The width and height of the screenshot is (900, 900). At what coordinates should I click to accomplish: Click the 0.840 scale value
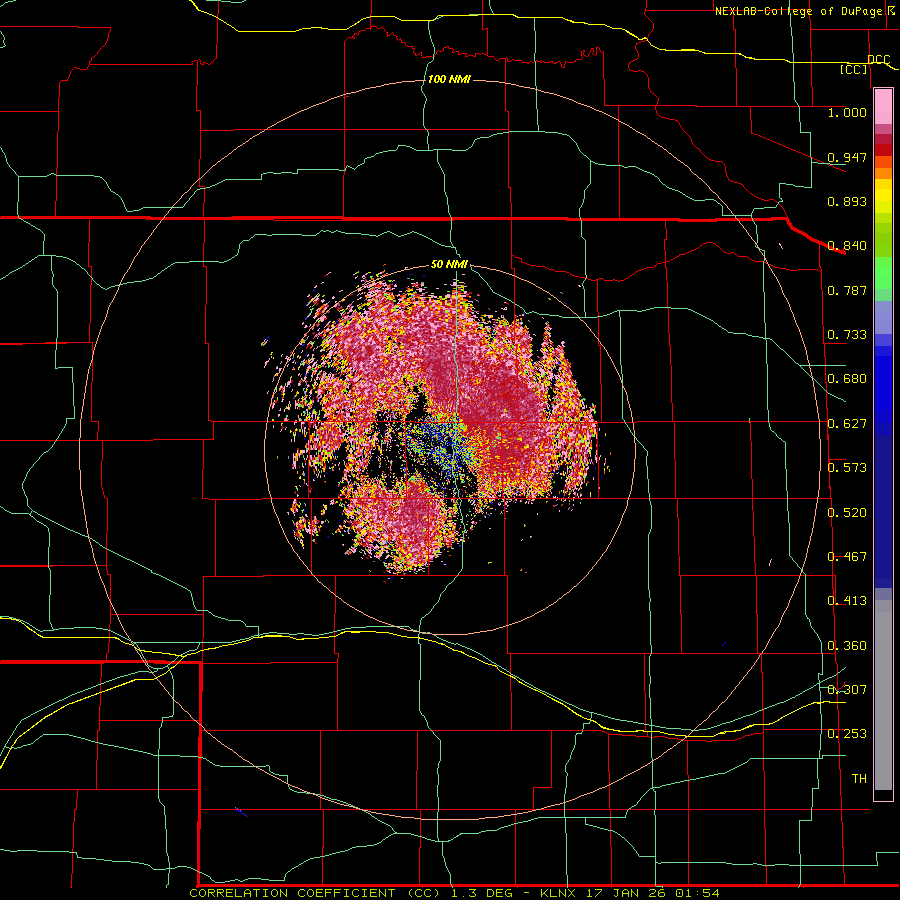tap(847, 246)
